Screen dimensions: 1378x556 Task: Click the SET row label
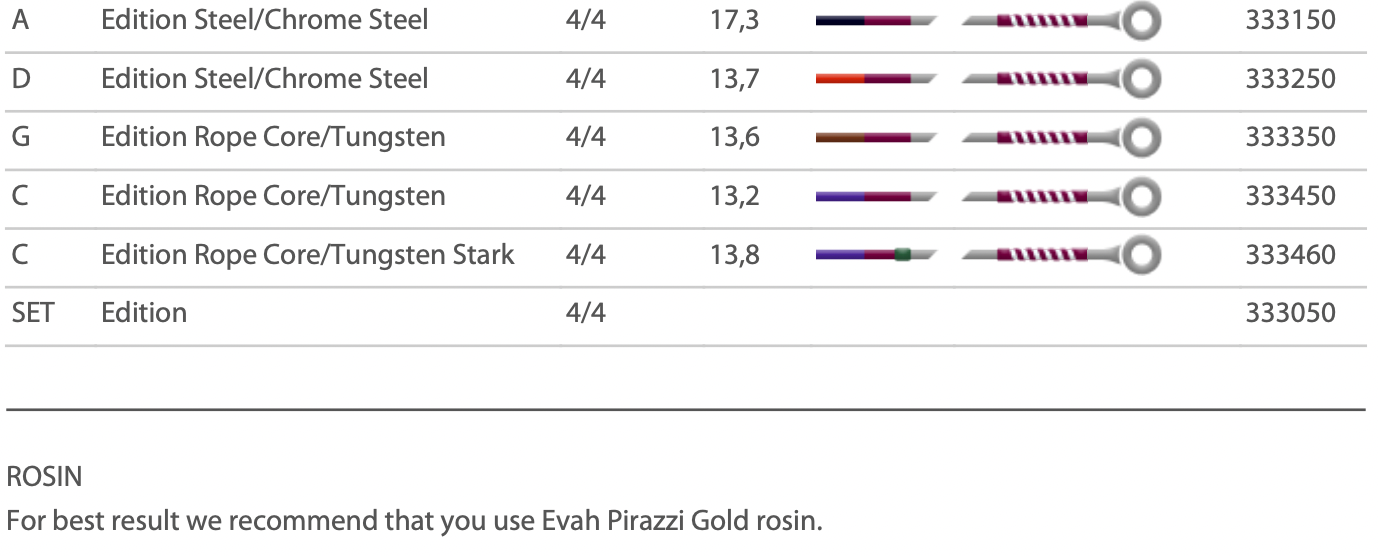tap(32, 313)
